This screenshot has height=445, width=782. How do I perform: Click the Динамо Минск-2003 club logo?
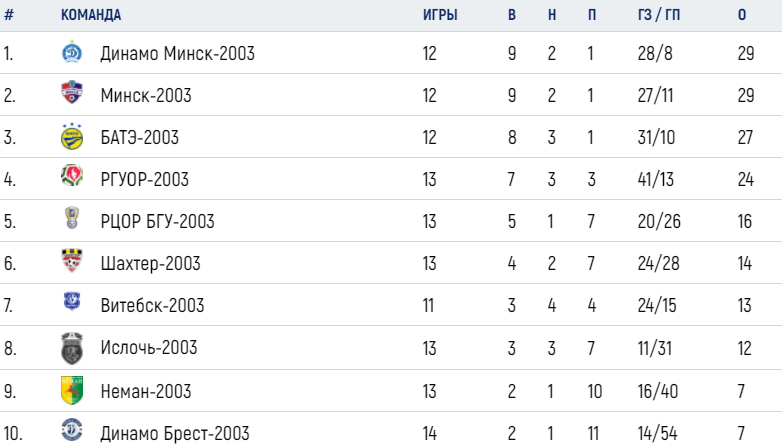[x=72, y=52]
